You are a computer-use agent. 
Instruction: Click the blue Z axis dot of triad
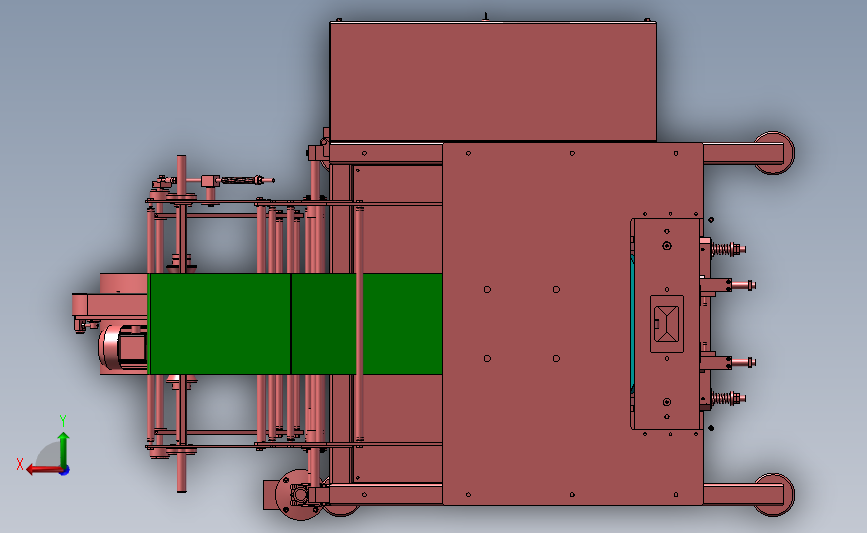(x=65, y=471)
